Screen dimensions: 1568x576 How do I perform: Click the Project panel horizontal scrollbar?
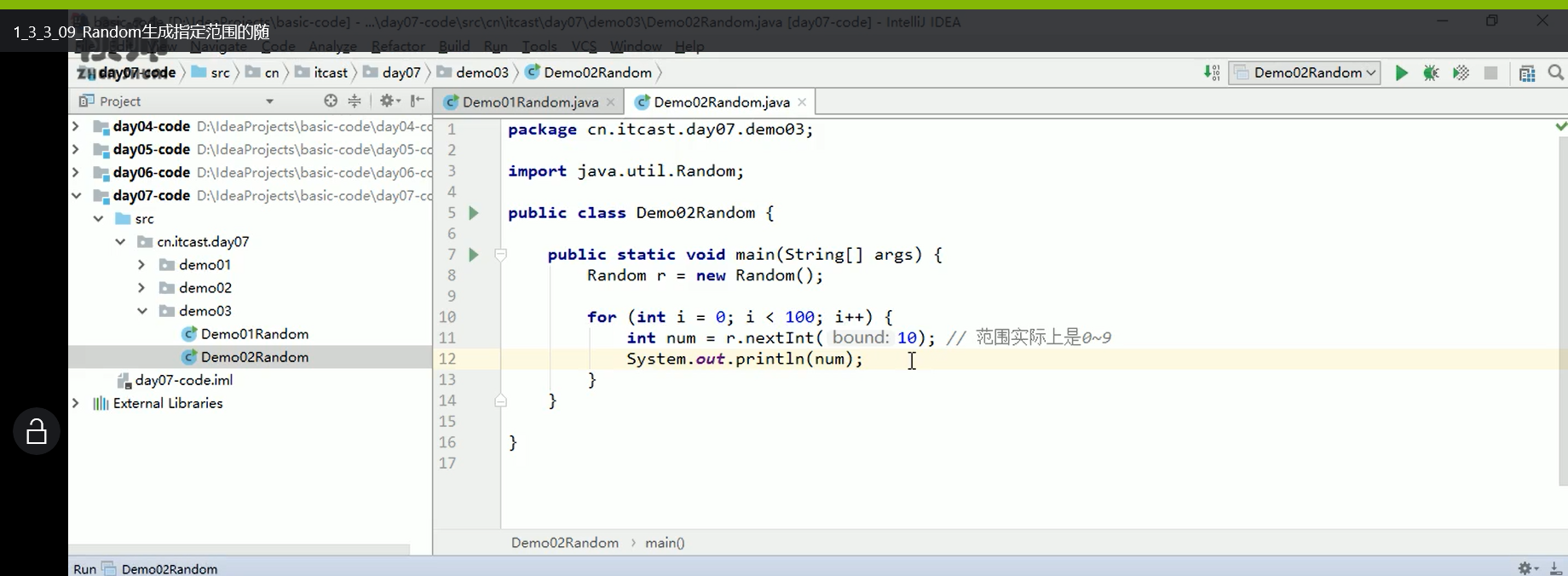[x=239, y=550]
